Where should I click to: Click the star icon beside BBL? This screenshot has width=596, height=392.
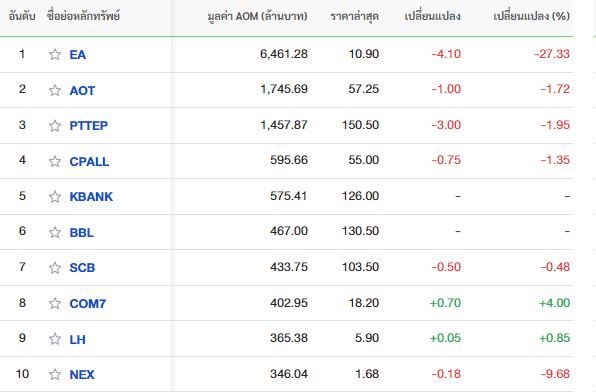point(55,232)
